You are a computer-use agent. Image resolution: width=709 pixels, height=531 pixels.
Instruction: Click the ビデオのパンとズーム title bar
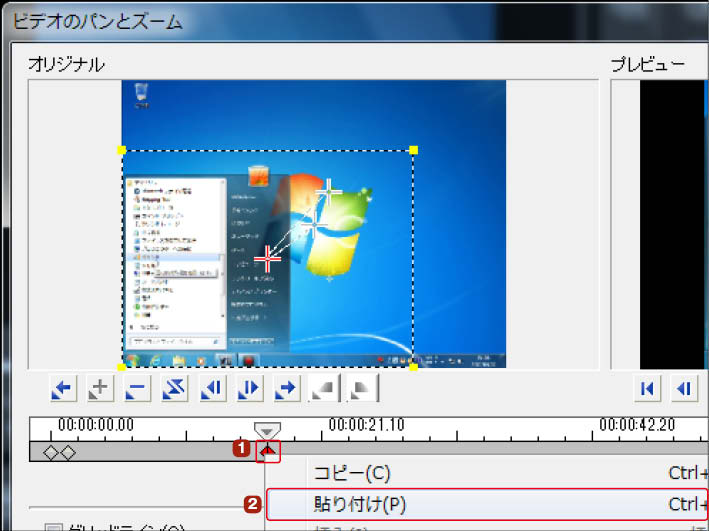click(354, 21)
